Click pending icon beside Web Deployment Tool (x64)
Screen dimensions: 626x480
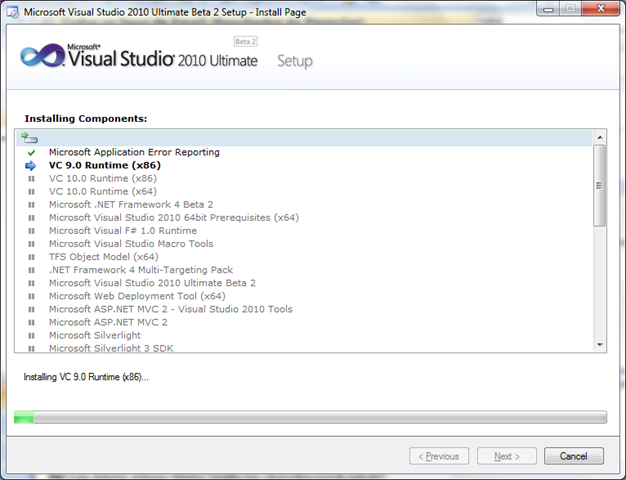[x=32, y=296]
